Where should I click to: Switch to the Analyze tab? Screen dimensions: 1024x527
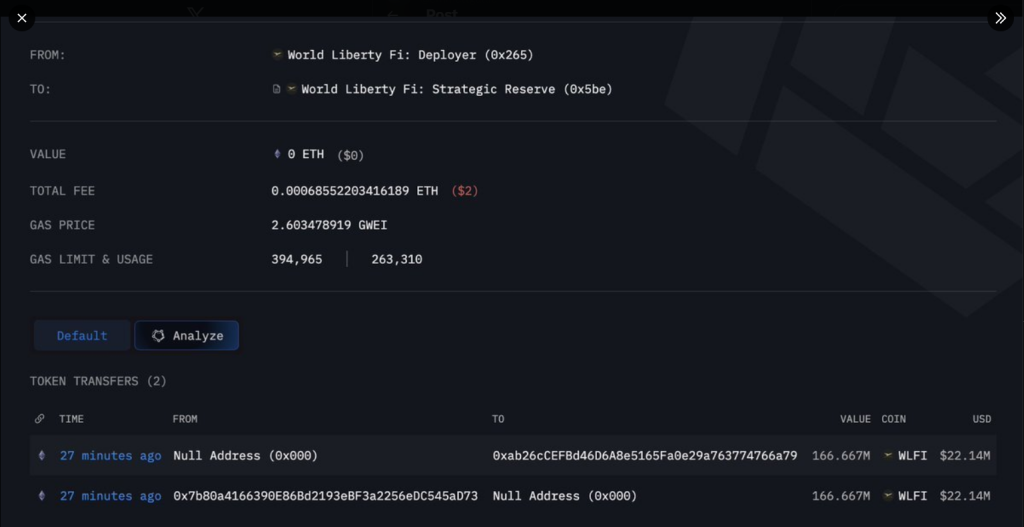click(187, 336)
